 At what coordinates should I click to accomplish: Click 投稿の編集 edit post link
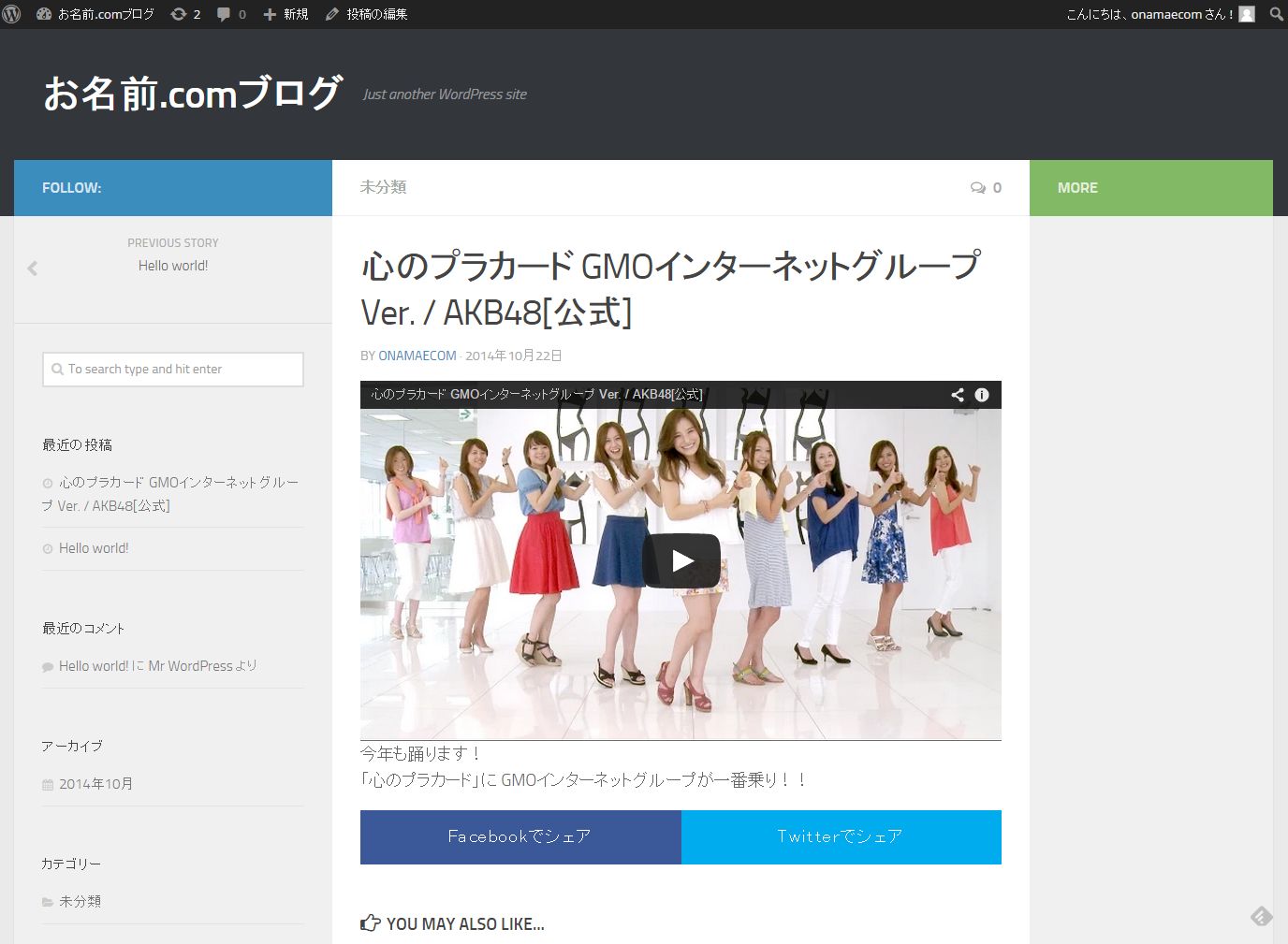pos(366,14)
